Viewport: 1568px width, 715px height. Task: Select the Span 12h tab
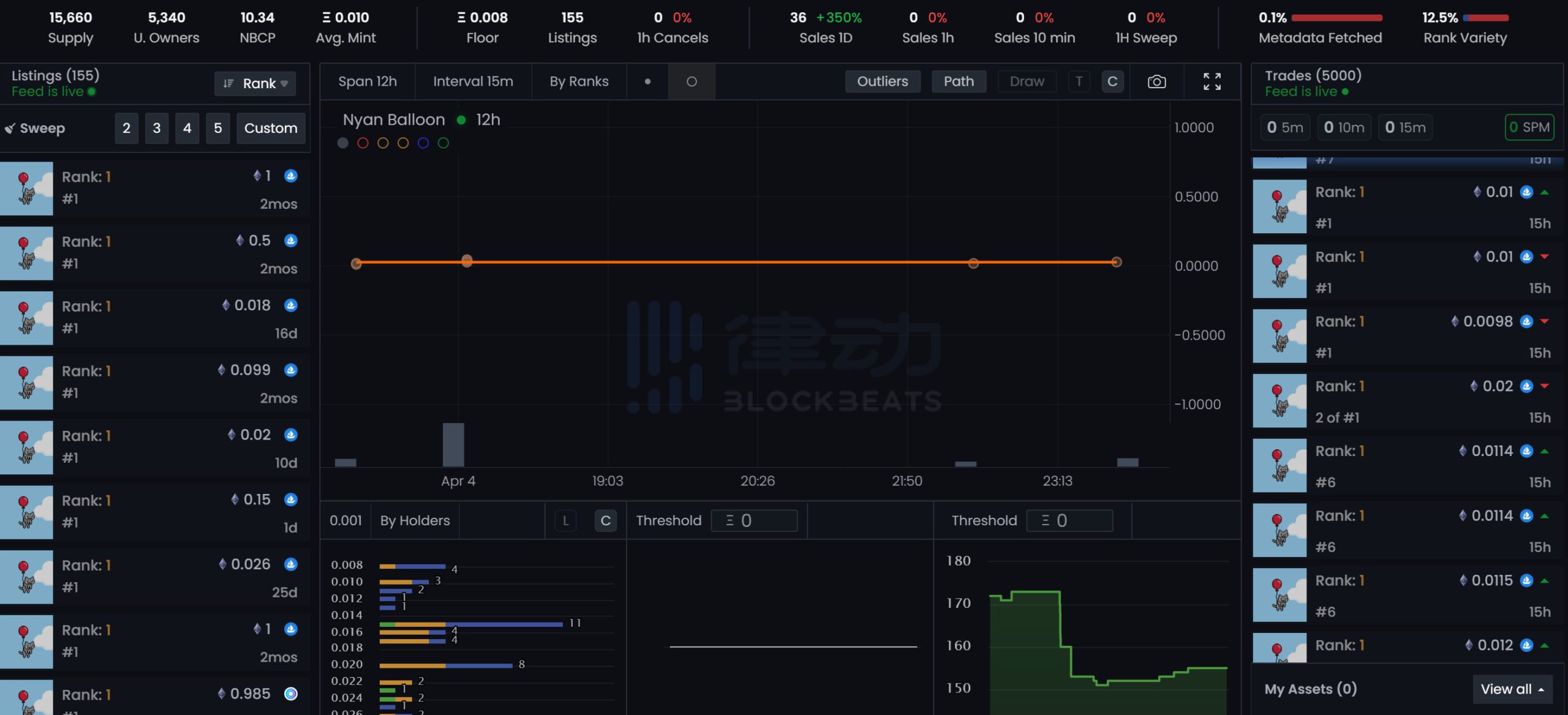tap(367, 81)
